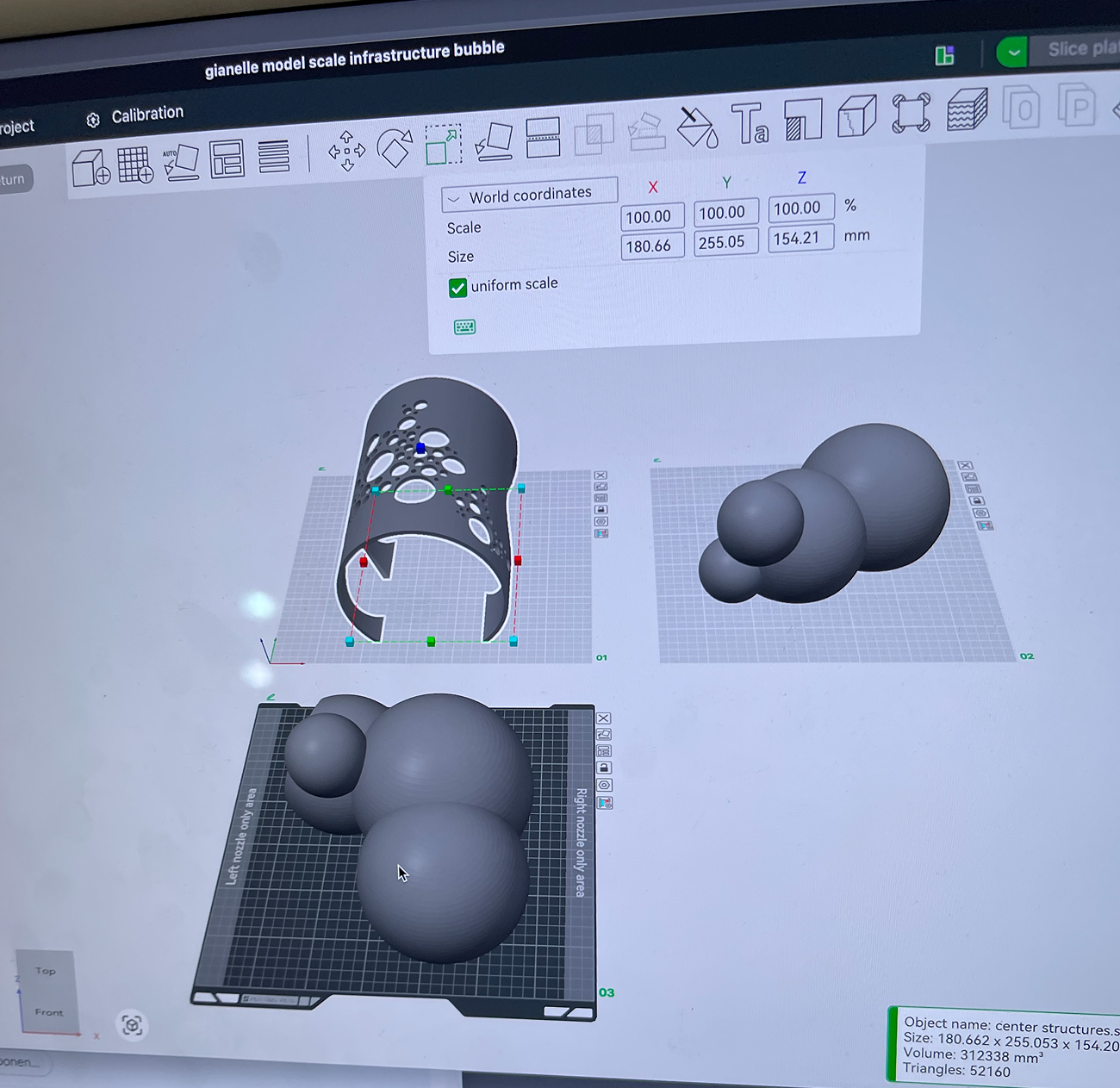Open plate 02 settings gear icon
1120x1088 pixels.
[980, 513]
